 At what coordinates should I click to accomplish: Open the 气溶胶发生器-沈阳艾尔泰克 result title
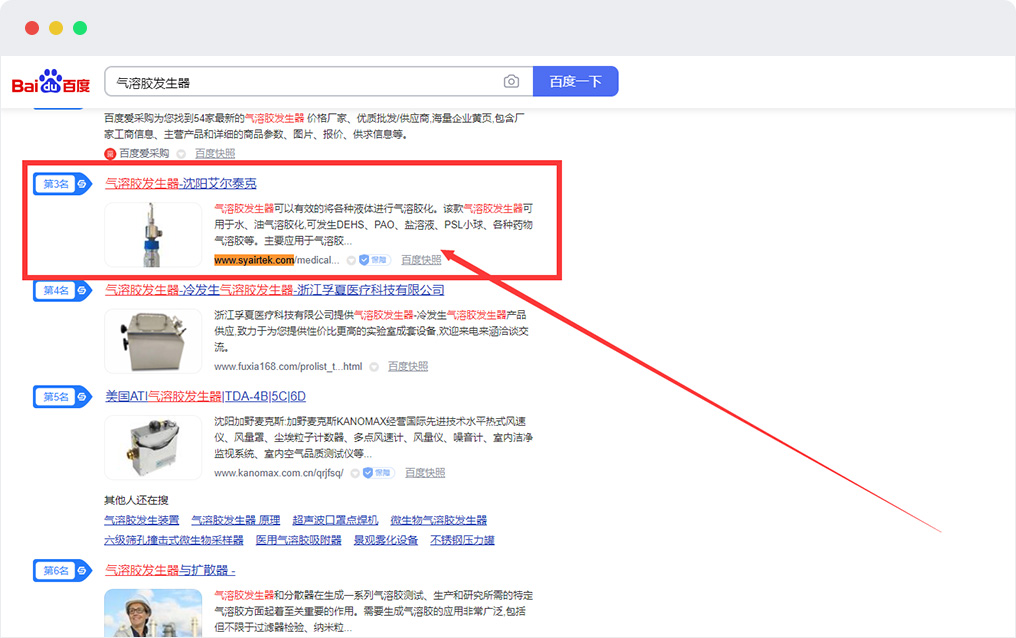pyautogui.click(x=181, y=183)
